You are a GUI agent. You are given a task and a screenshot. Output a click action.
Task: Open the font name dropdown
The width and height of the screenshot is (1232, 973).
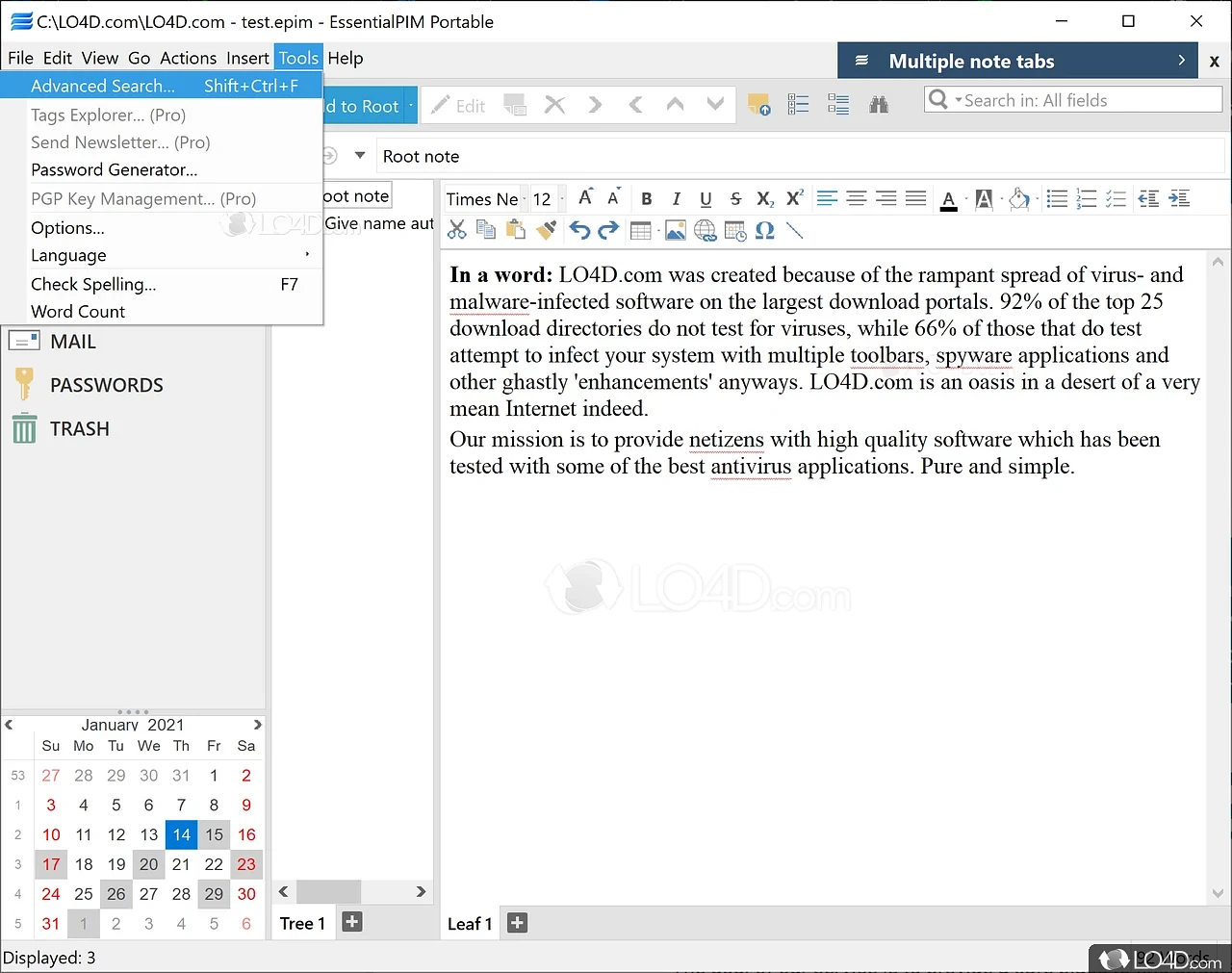(x=525, y=199)
